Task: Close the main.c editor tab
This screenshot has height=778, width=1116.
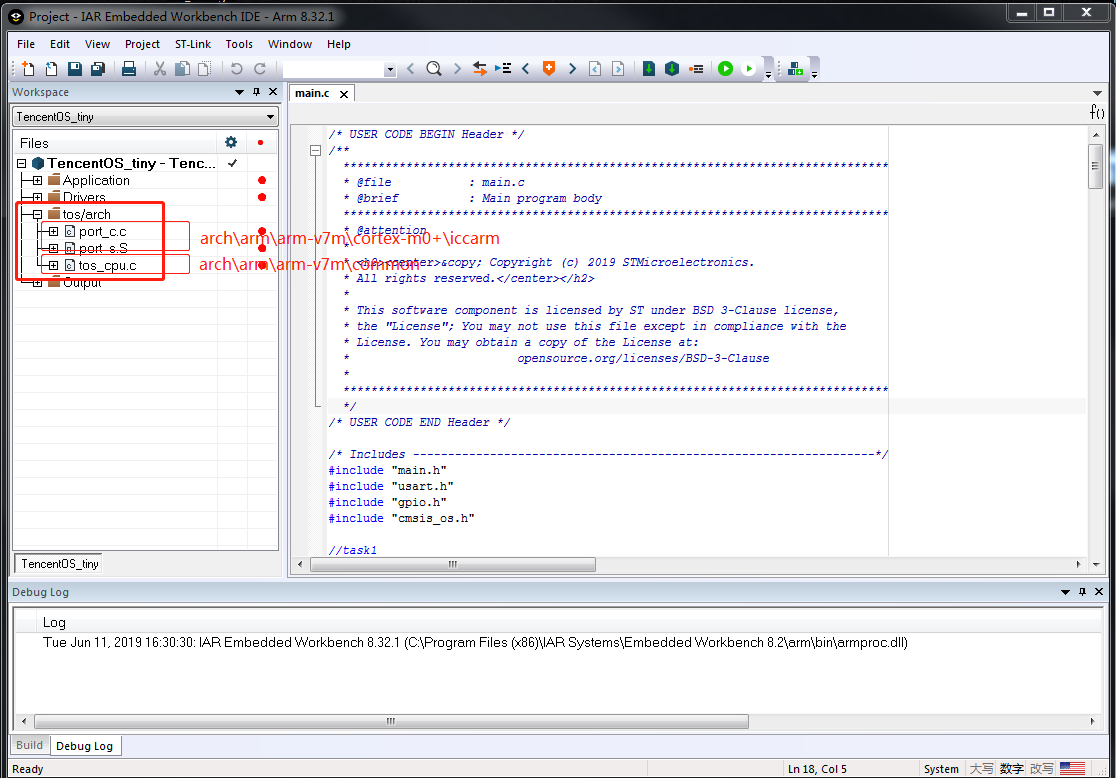Action: pos(344,94)
